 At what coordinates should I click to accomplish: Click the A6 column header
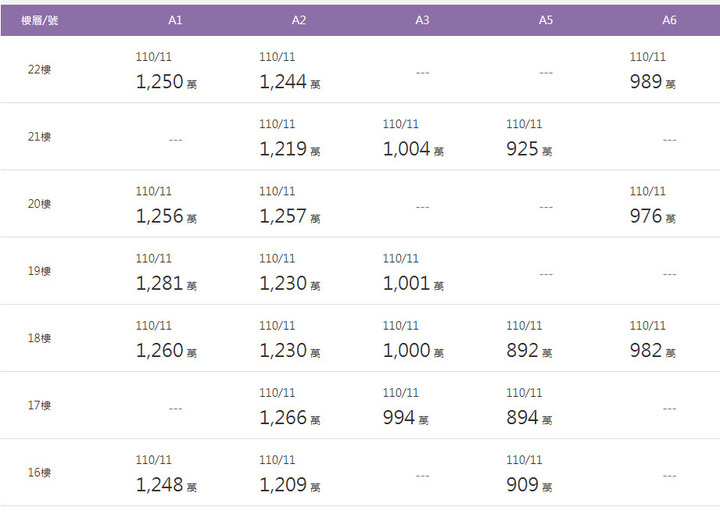669,20
